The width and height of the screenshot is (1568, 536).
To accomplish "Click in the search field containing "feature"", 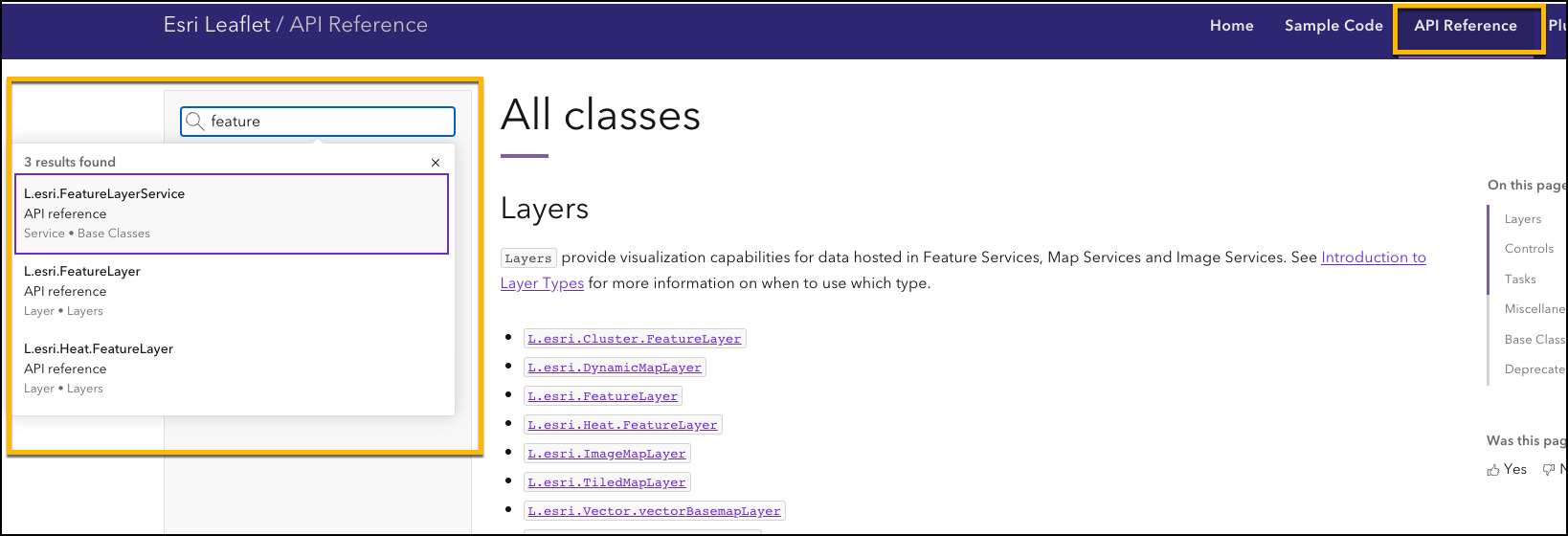I will coord(325,122).
